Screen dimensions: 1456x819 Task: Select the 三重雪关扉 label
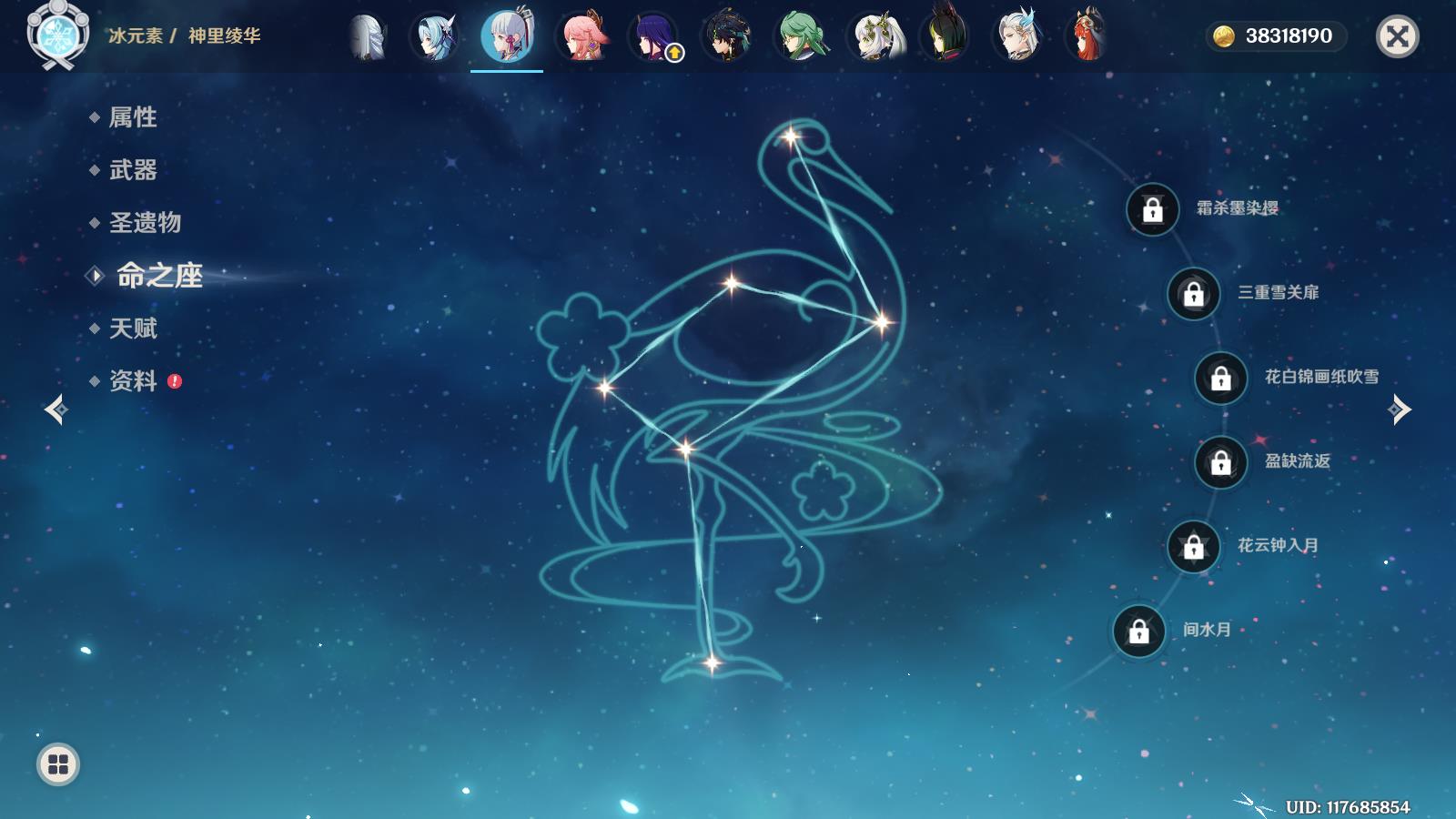1278,292
